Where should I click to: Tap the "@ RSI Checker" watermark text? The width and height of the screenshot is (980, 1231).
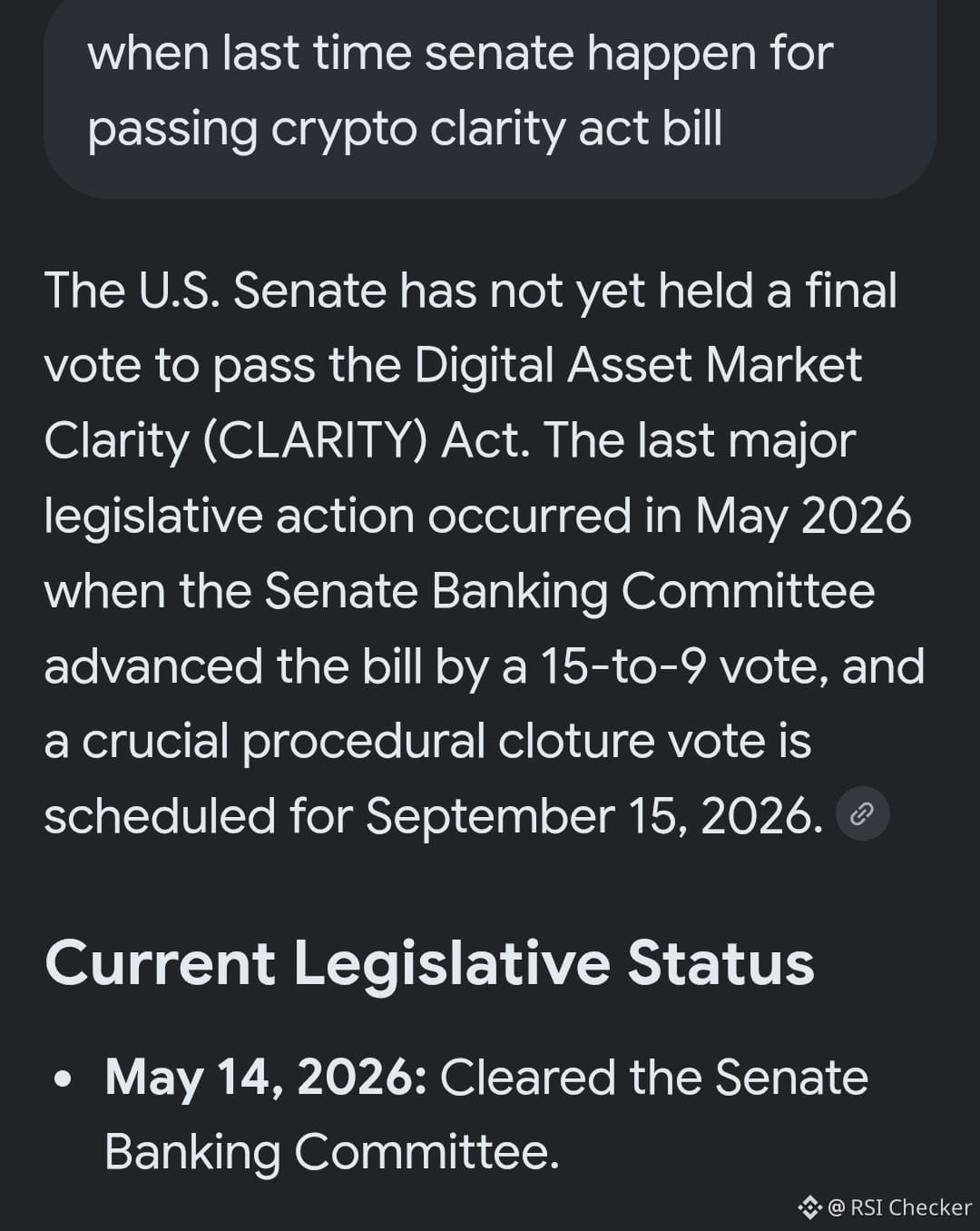(x=899, y=1206)
